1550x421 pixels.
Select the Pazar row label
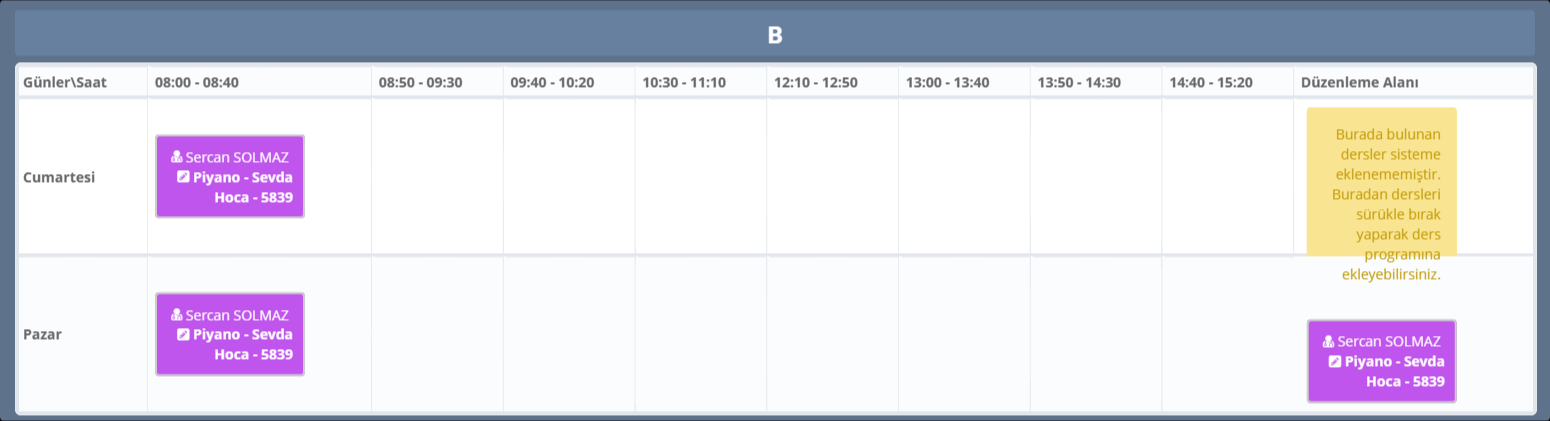coord(43,334)
